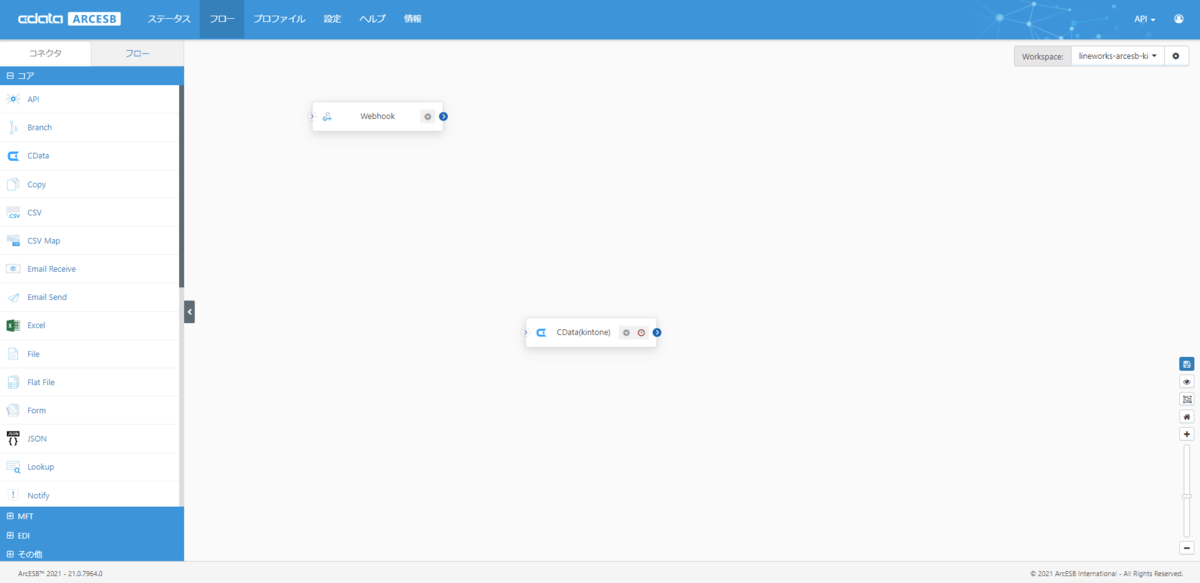Click the fit-to-screen canvas icon
The width and height of the screenshot is (1200, 583).
[x=1187, y=399]
